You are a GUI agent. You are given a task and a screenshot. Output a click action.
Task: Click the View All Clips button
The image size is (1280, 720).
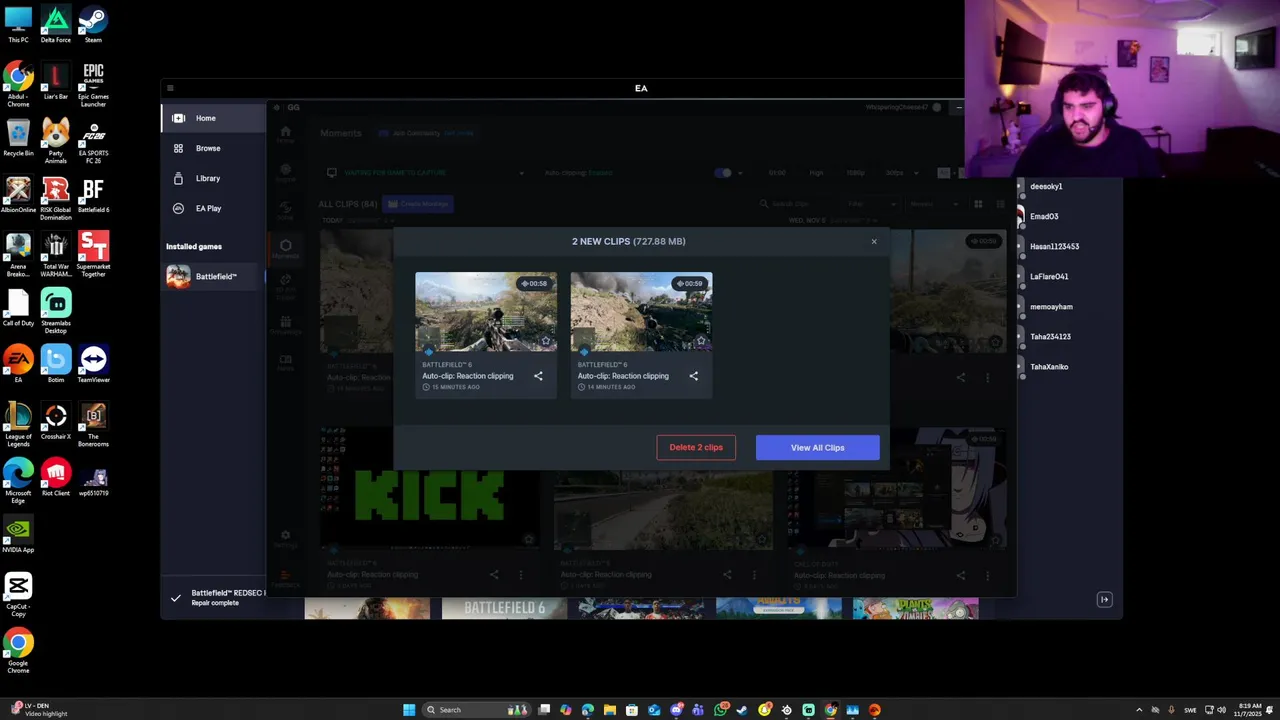817,447
